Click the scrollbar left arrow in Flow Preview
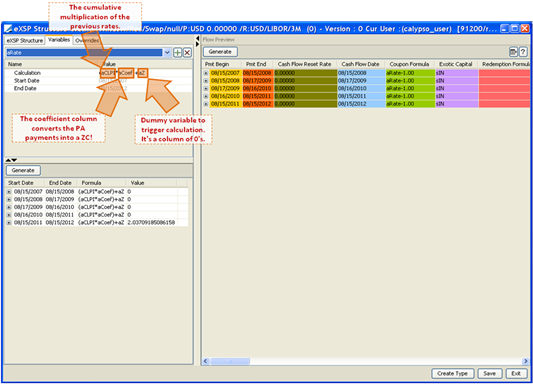533x384 pixels. point(206,361)
